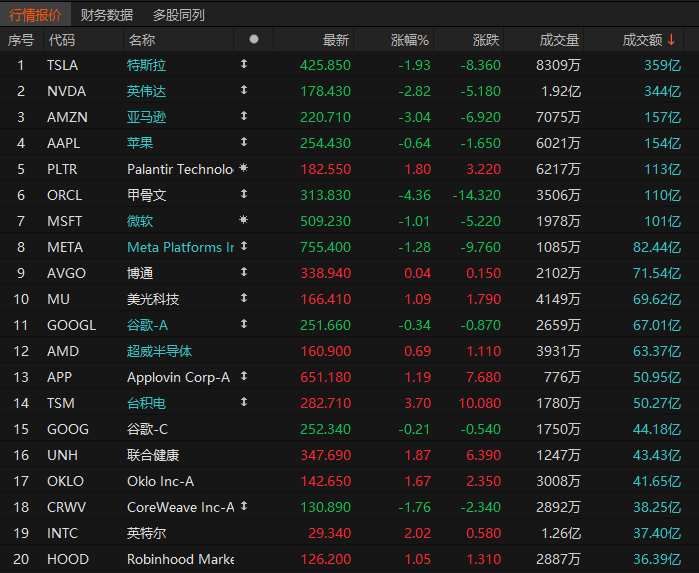Click the round dot column header
Viewport: 699px width, 573px height.
tap(254, 39)
